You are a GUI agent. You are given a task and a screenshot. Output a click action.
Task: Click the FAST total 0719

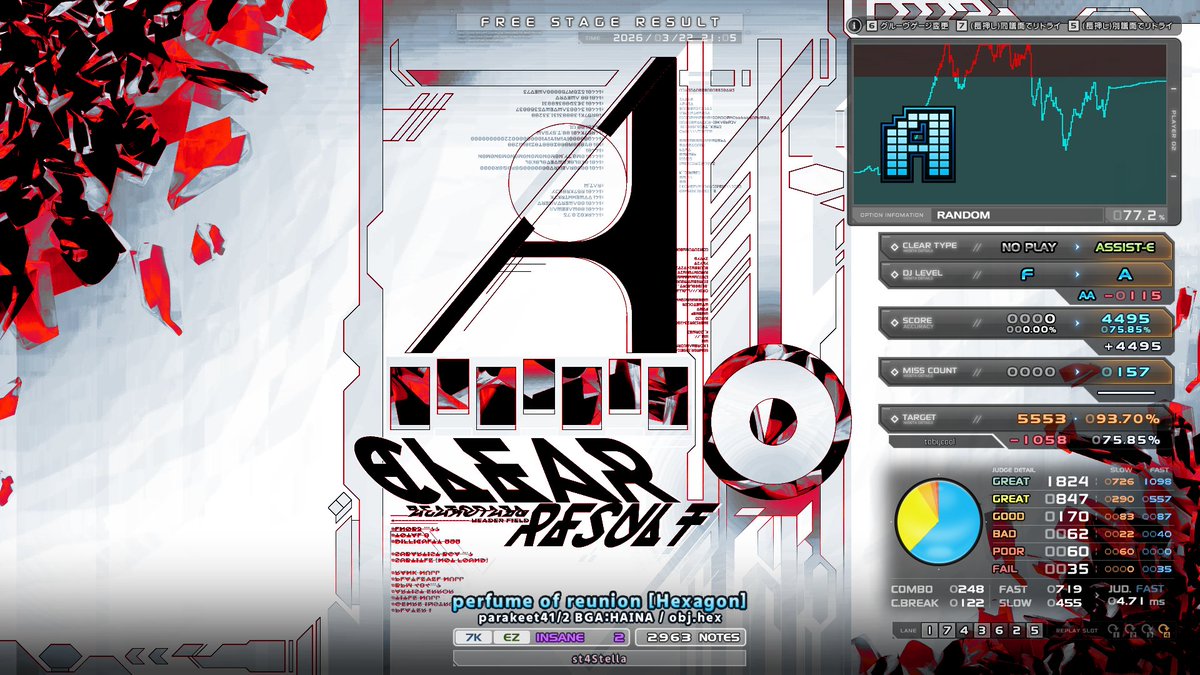click(x=1065, y=590)
